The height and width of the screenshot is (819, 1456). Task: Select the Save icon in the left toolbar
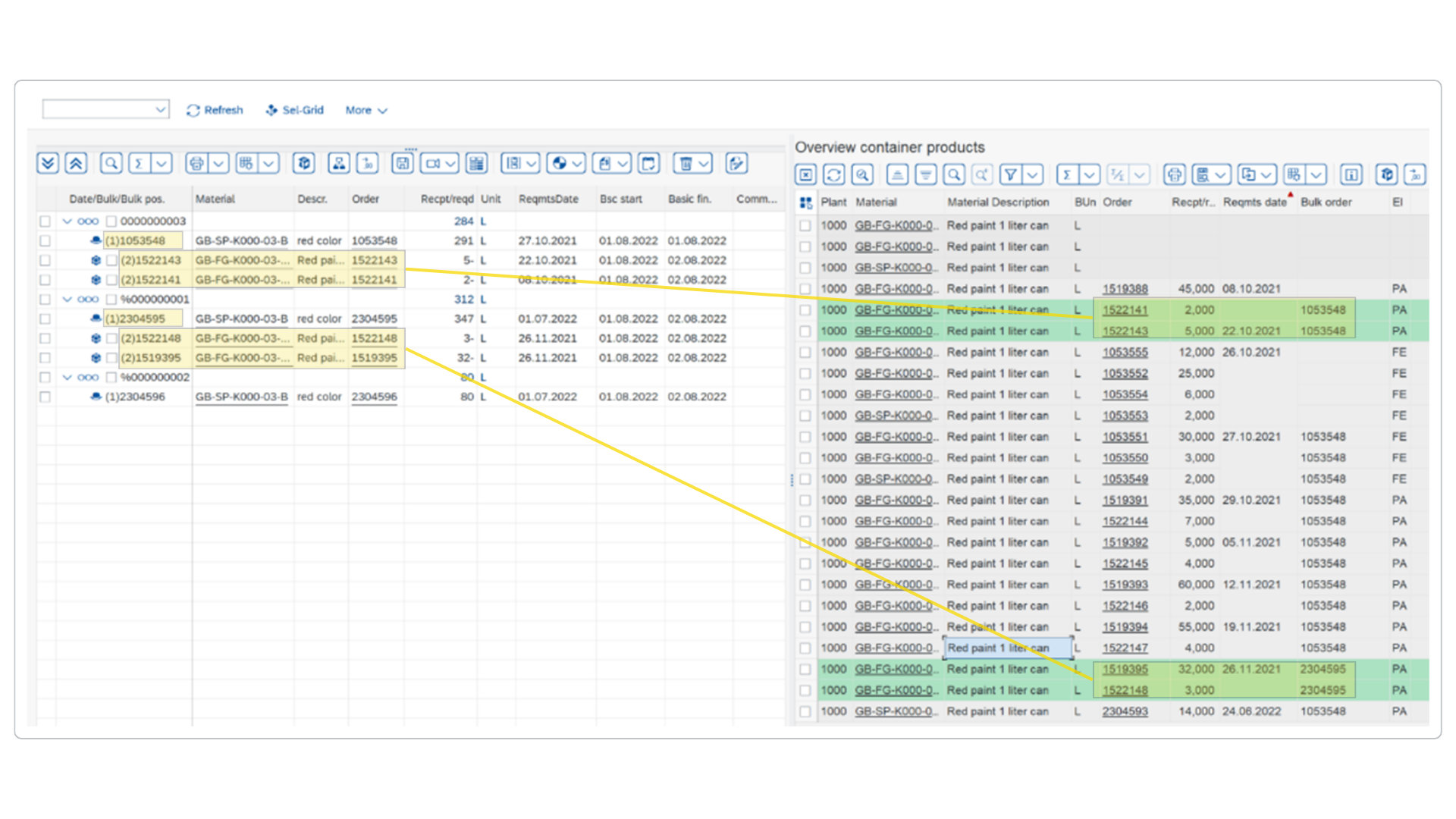coord(402,163)
